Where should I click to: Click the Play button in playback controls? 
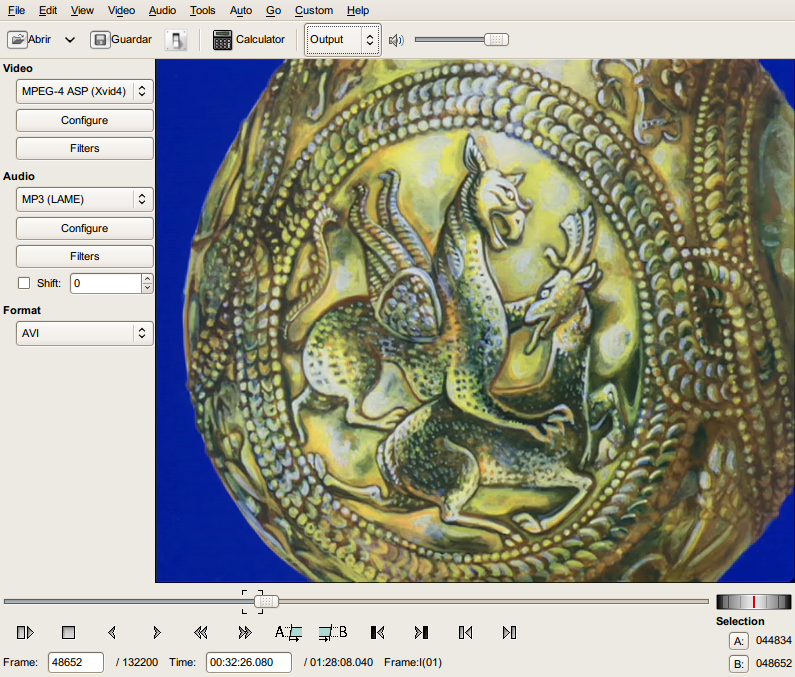tap(26, 632)
